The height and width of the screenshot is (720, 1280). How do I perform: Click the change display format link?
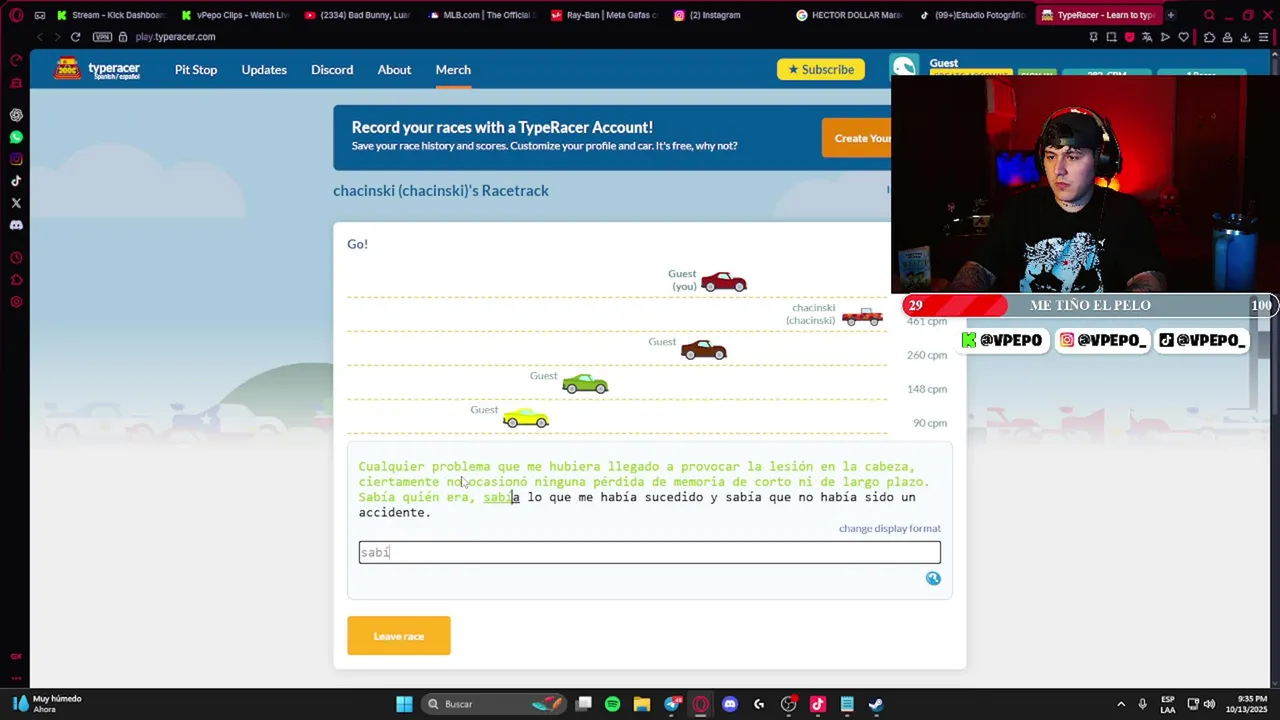click(x=889, y=528)
